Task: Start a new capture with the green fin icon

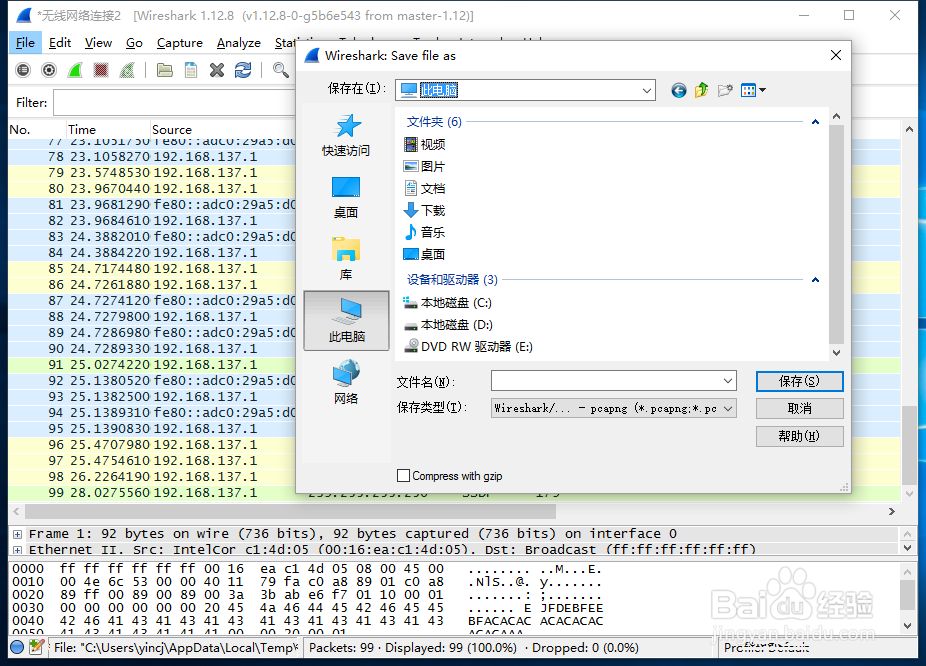Action: (x=75, y=70)
